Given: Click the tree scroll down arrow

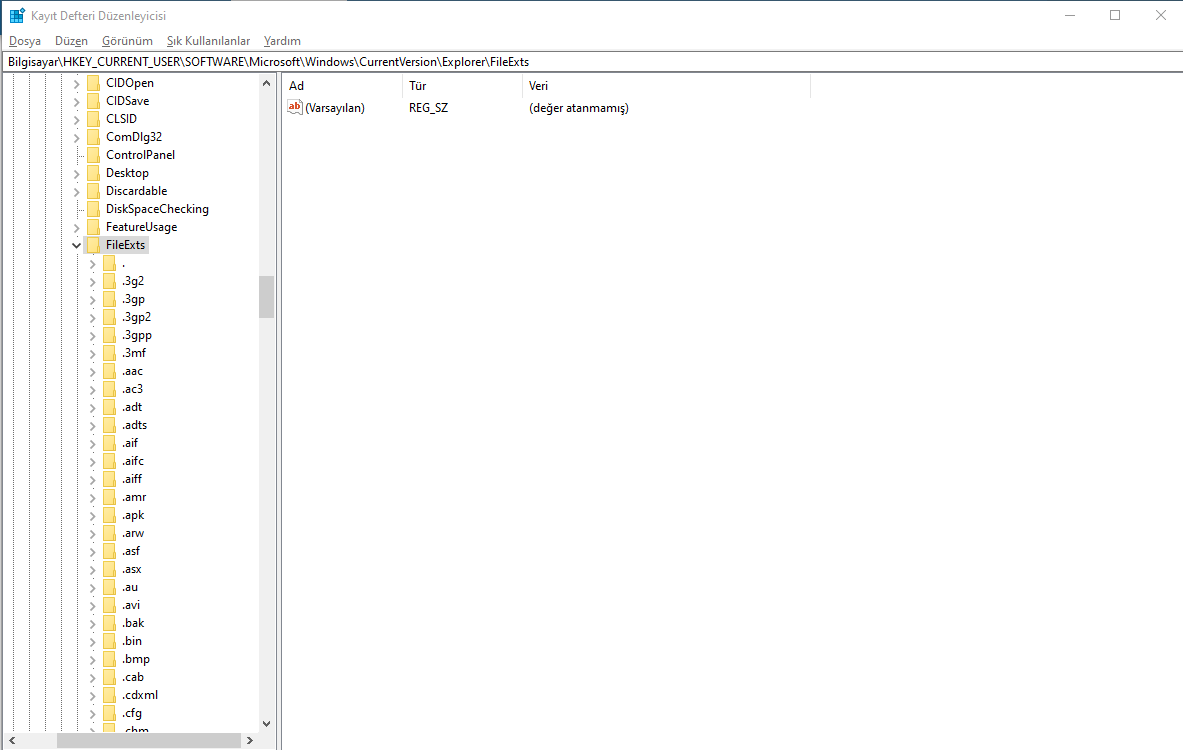Looking at the screenshot, I should click(x=266, y=724).
